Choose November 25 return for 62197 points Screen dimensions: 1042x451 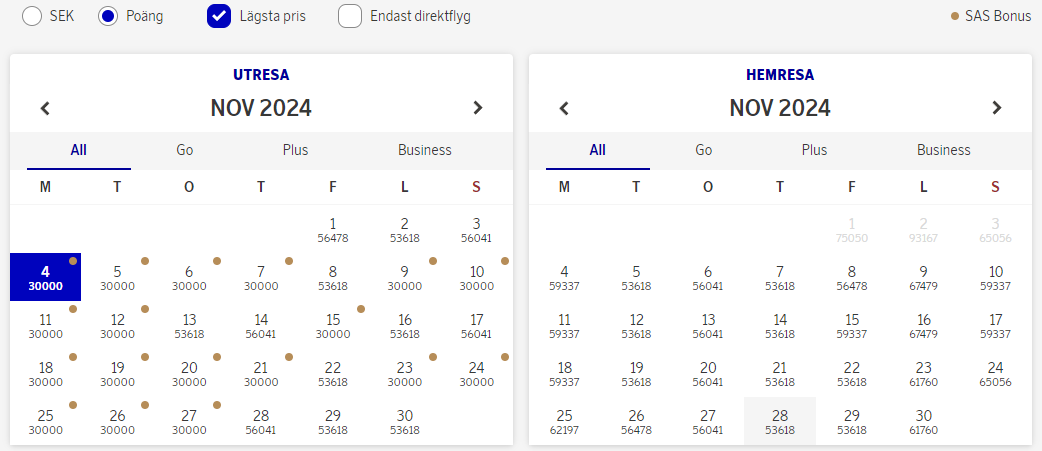tap(564, 421)
